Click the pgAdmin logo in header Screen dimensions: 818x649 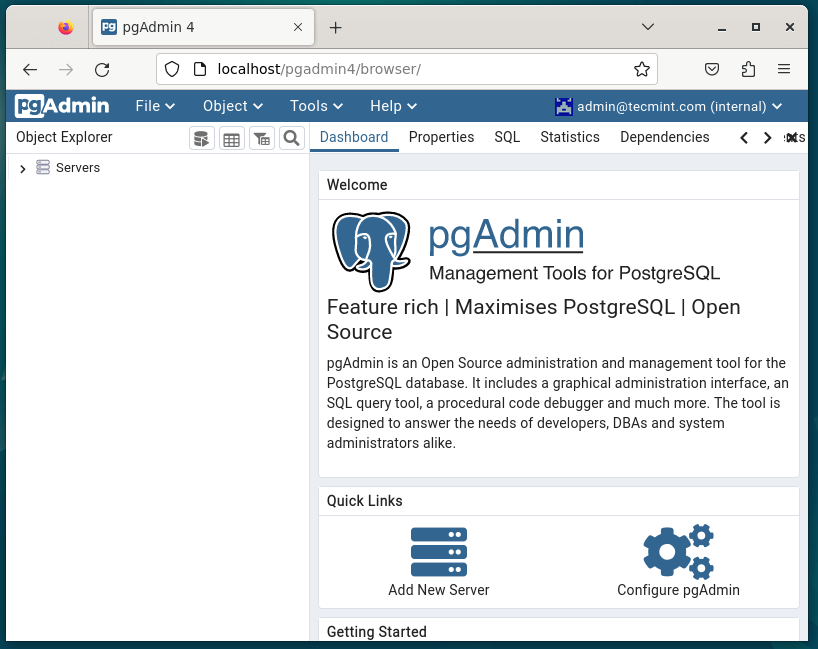(62, 106)
